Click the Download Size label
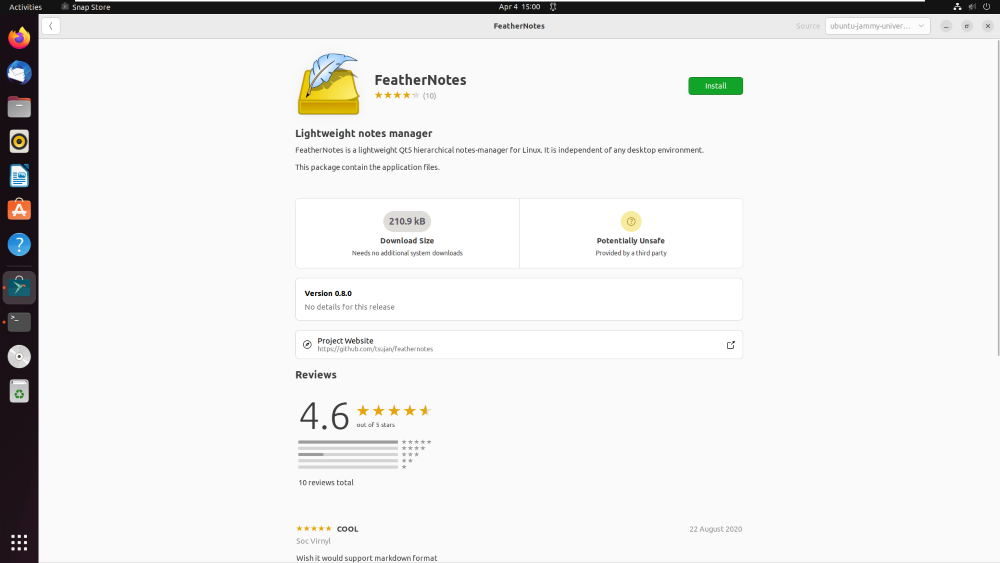Viewport: 1000px width, 563px height. coord(407,241)
